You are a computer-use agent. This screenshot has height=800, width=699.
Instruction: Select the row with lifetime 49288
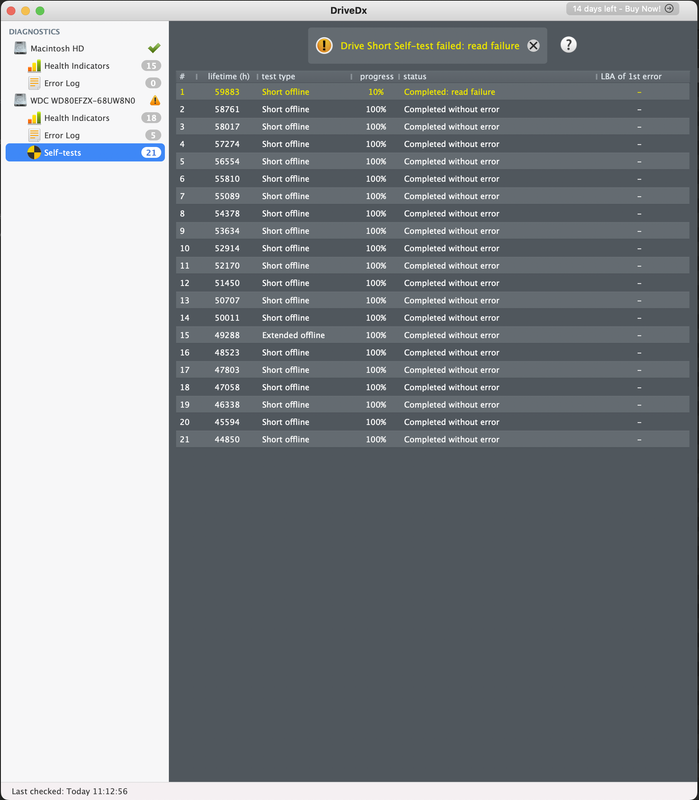[x=433, y=335]
